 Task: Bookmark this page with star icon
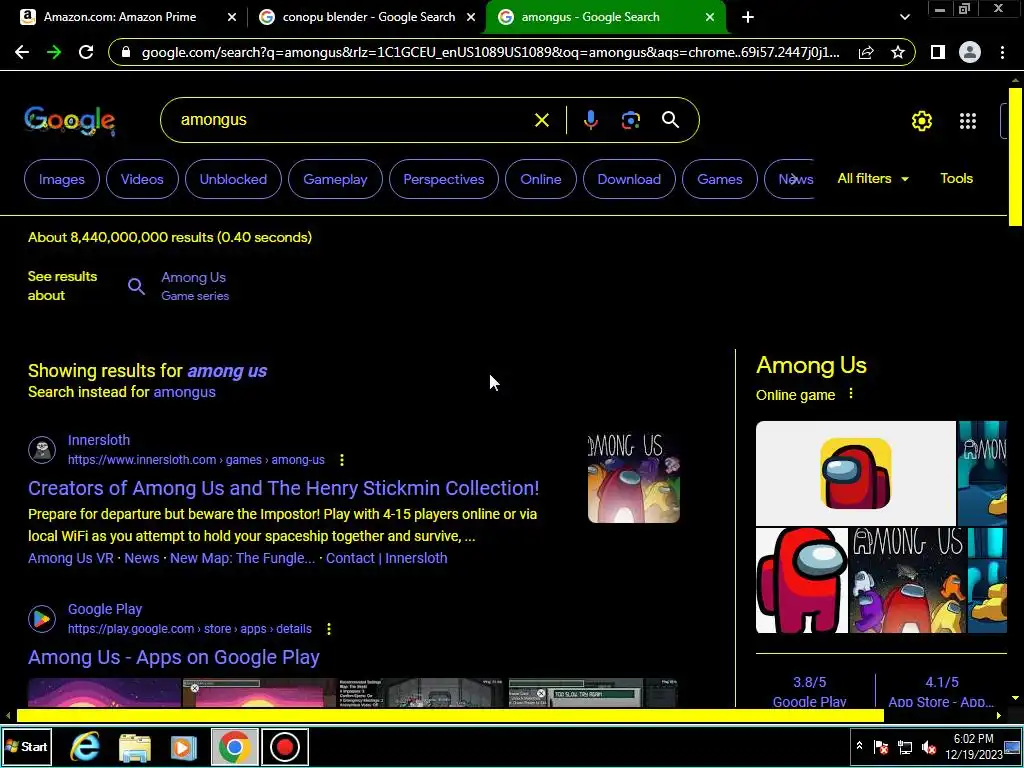[x=898, y=52]
